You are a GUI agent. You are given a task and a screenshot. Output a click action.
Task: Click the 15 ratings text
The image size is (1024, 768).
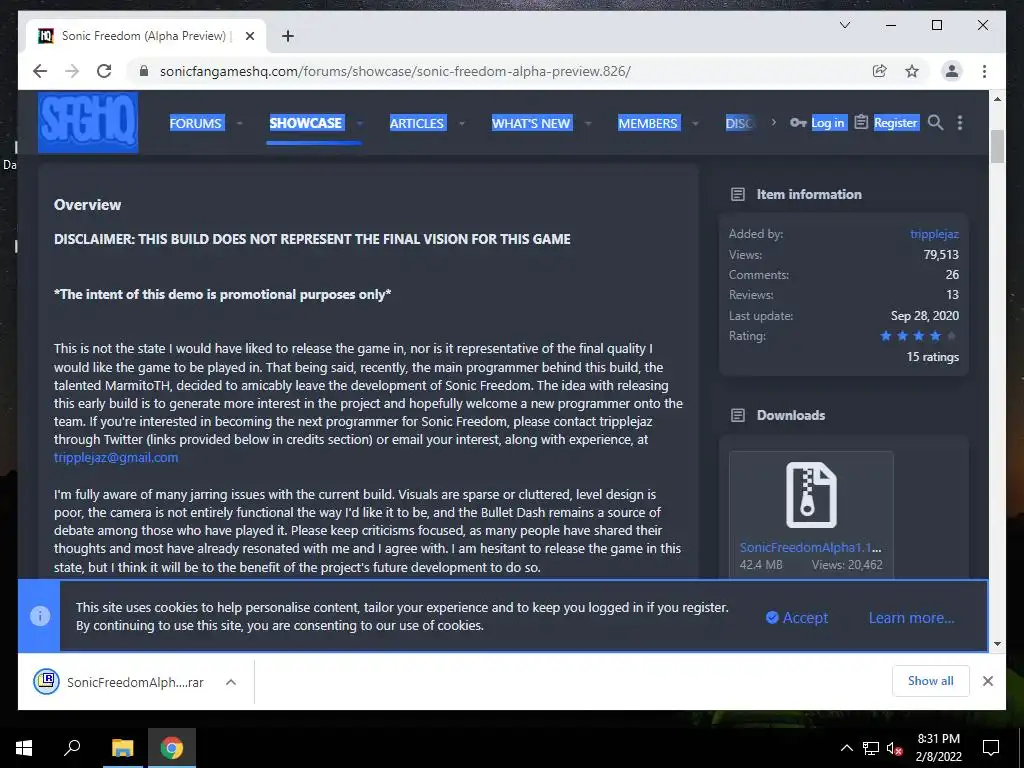coord(933,357)
